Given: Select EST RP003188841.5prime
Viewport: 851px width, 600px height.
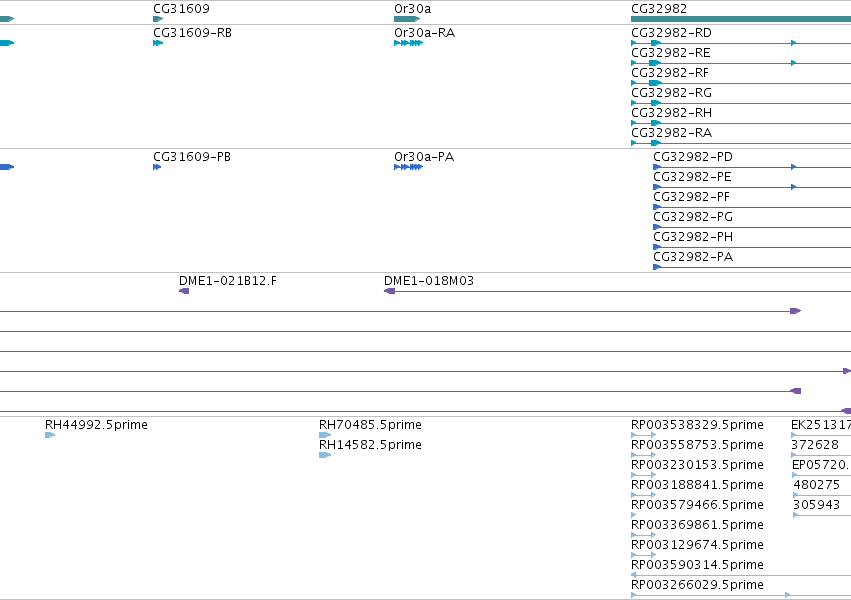Looking at the screenshot, I should [x=697, y=485].
